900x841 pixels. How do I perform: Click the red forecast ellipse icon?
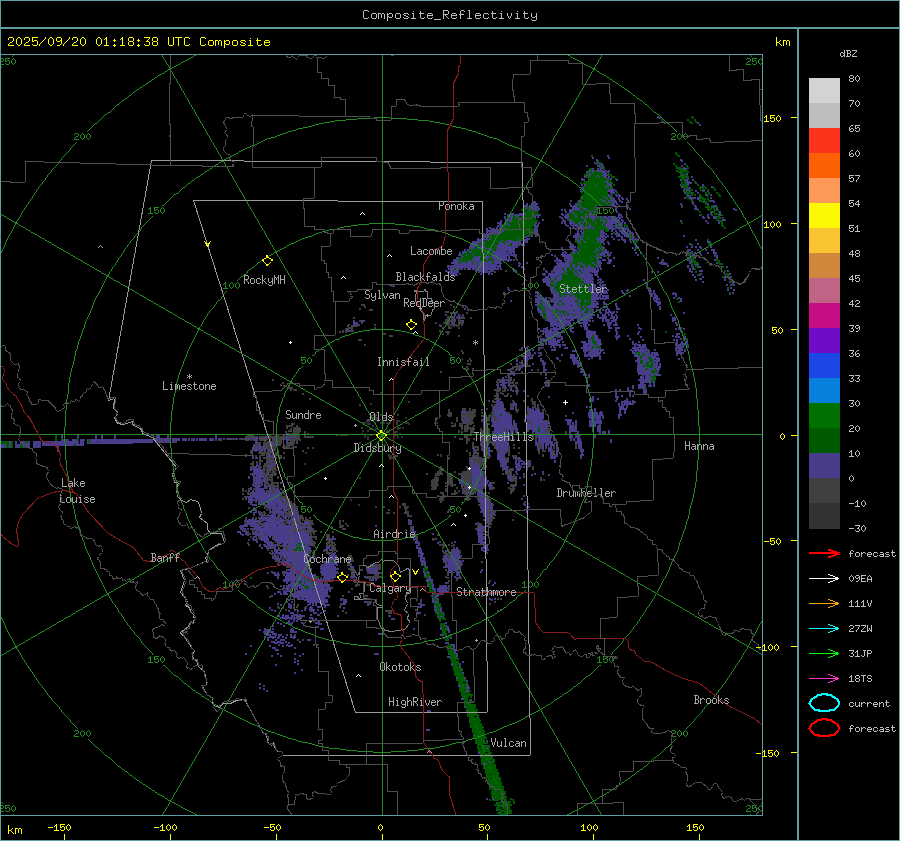pos(824,728)
